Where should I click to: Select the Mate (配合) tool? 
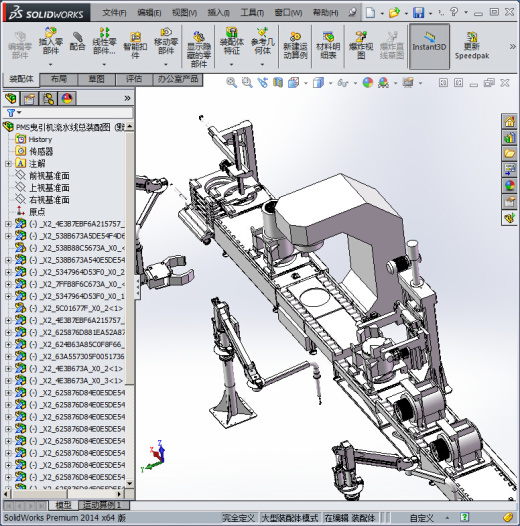(x=77, y=41)
